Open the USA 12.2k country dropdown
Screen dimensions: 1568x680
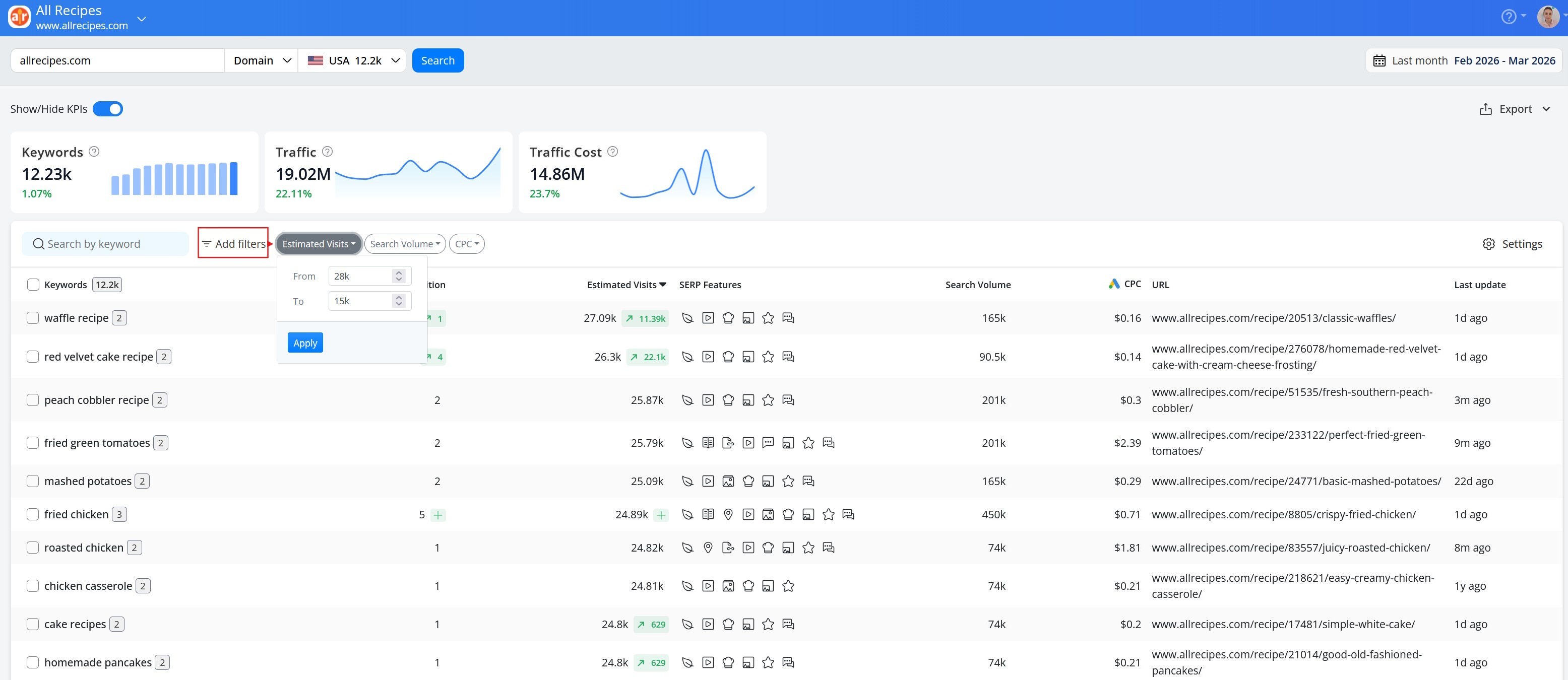pos(352,61)
